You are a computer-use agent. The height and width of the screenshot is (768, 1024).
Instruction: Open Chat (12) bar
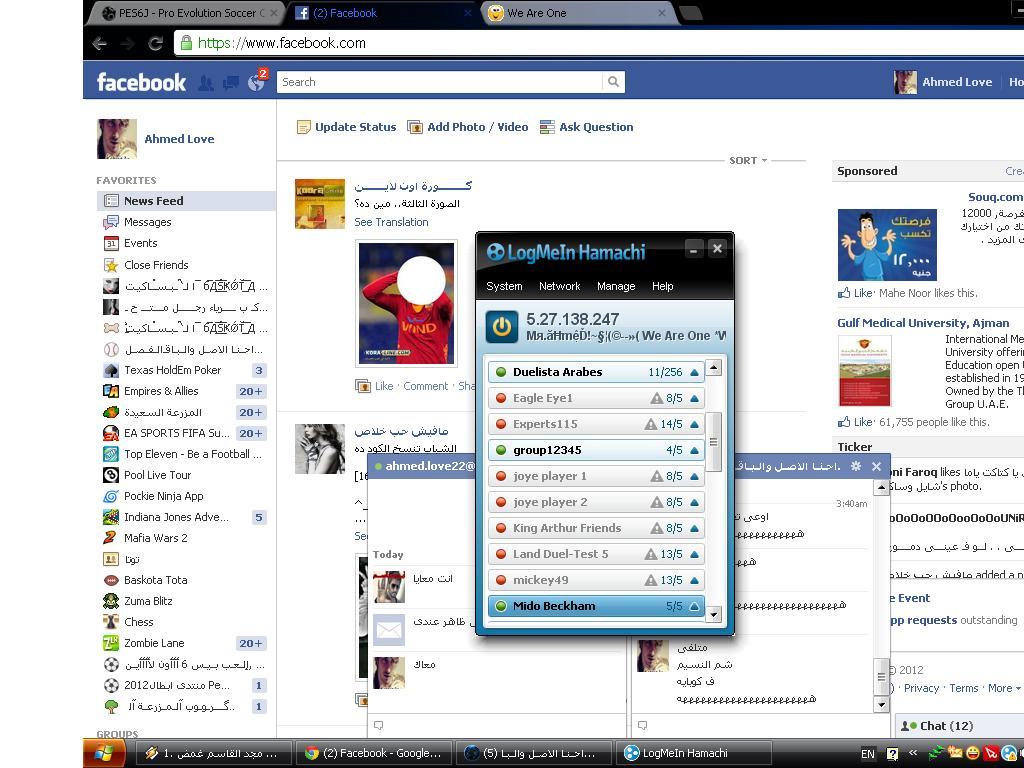959,726
